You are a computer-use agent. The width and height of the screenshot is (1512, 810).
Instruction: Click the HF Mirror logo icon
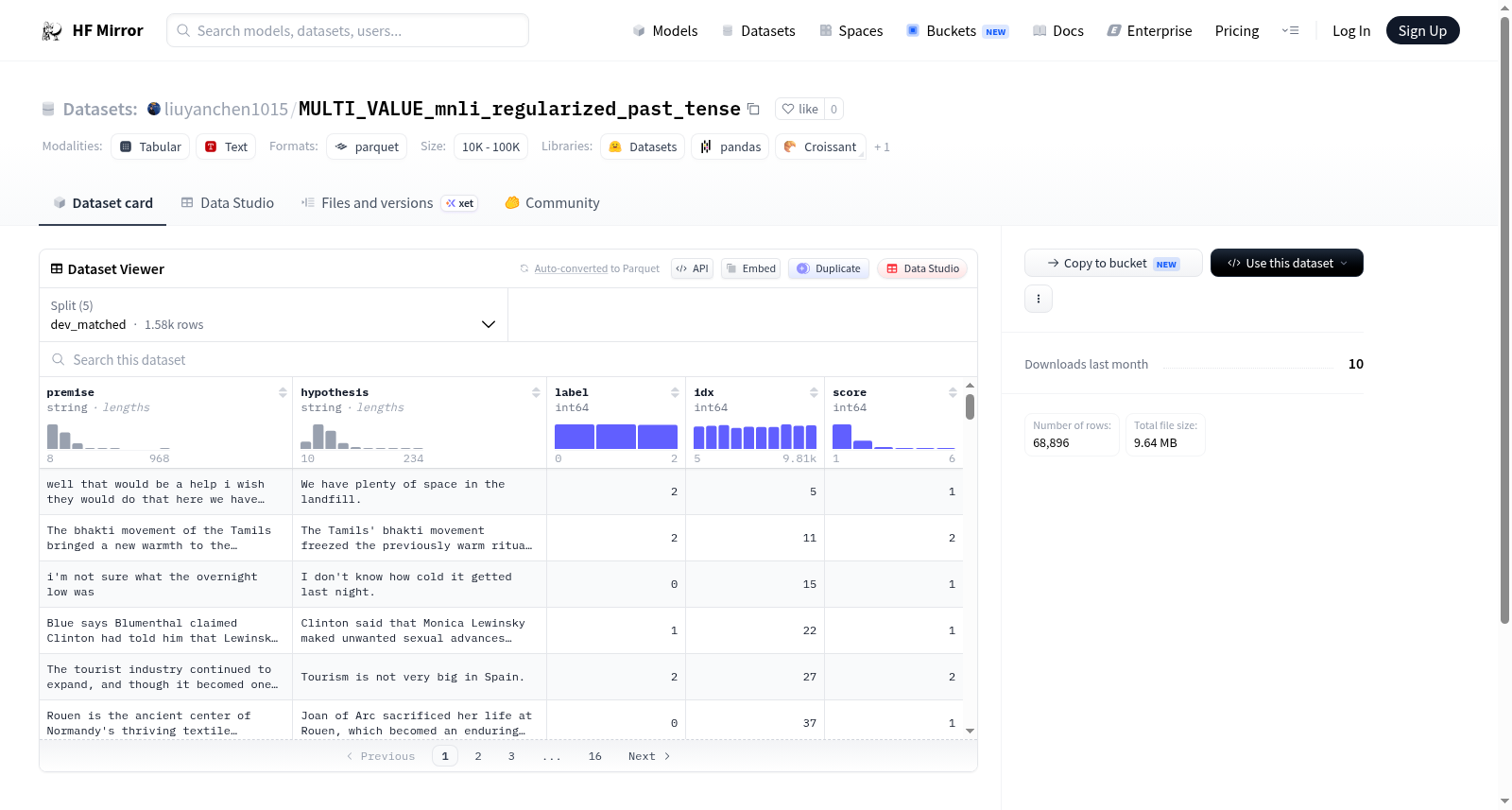point(52,31)
